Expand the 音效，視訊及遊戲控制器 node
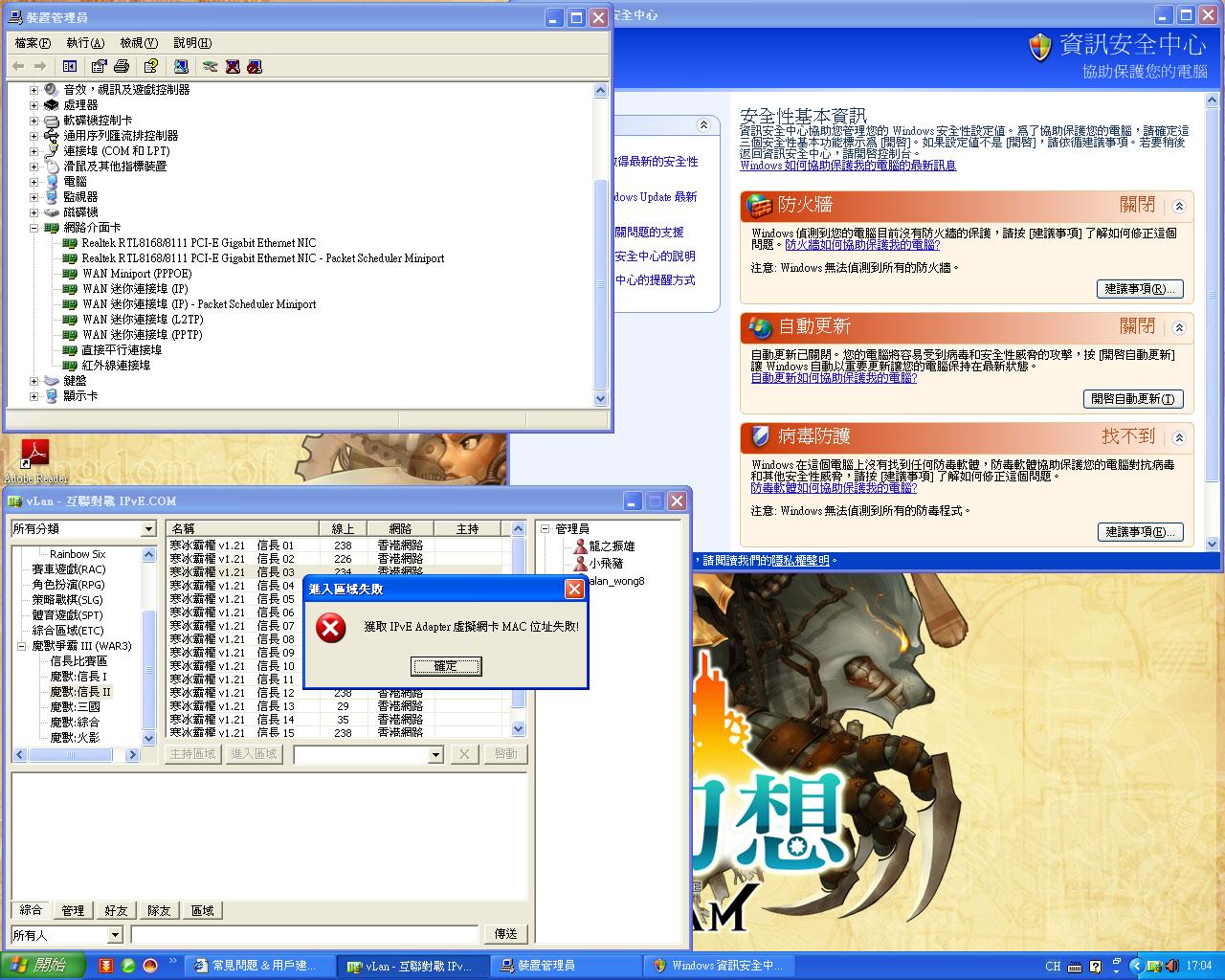This screenshot has width=1225, height=980. pos(34,89)
